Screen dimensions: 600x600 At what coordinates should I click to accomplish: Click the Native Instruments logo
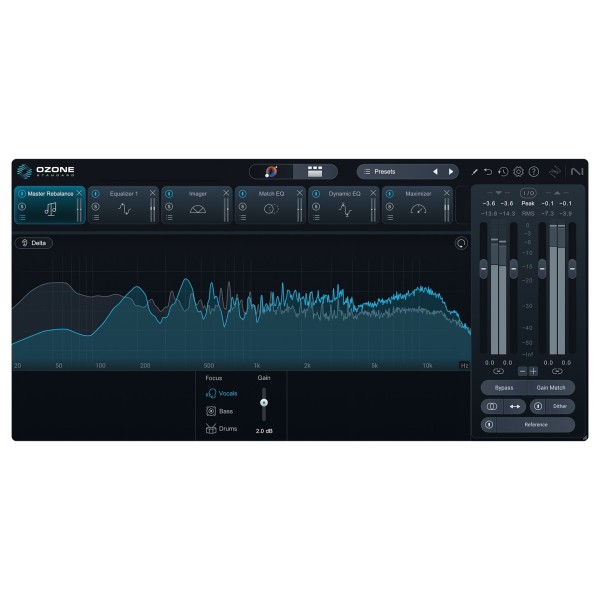click(x=577, y=172)
